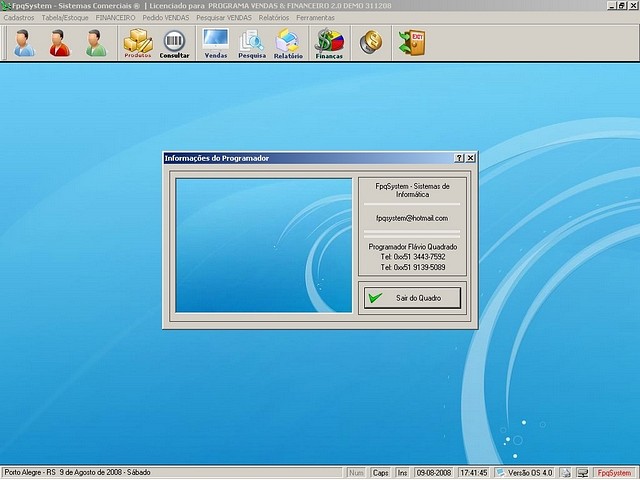Open the Tabela/Estoque menu
The width and height of the screenshot is (640, 480).
pyautogui.click(x=65, y=18)
